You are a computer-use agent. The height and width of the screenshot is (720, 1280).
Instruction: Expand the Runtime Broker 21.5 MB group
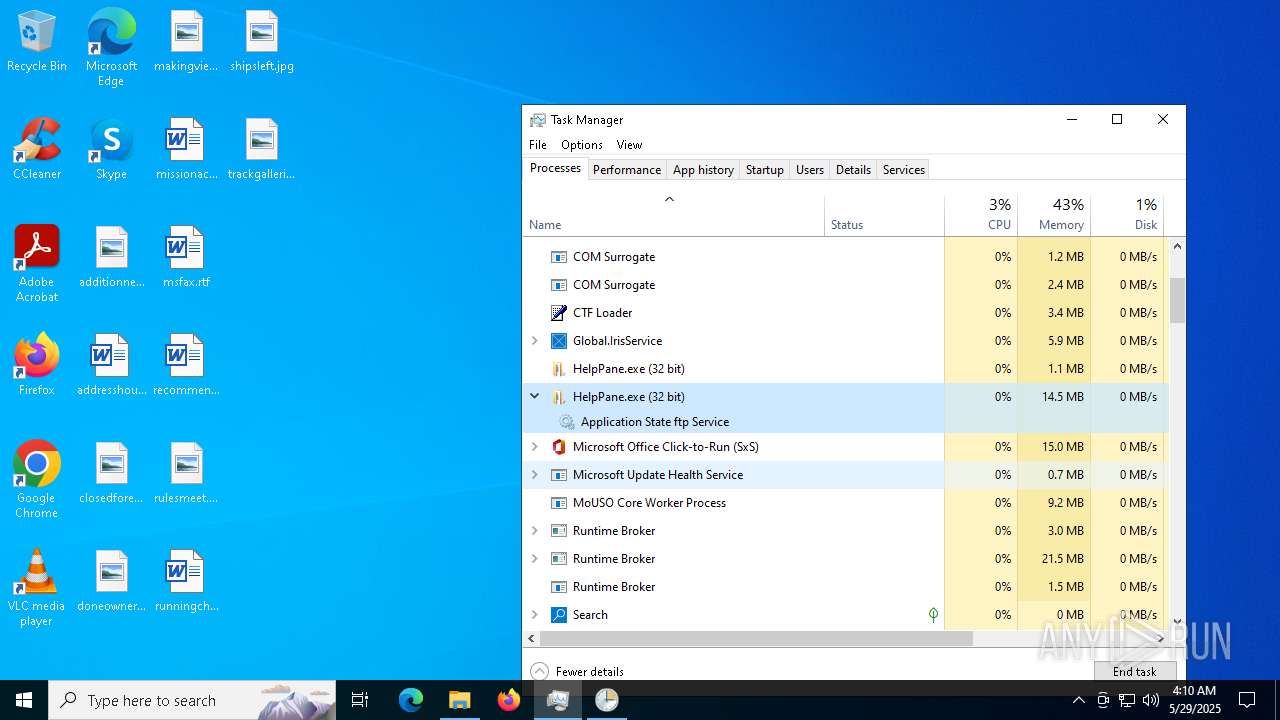(535, 559)
